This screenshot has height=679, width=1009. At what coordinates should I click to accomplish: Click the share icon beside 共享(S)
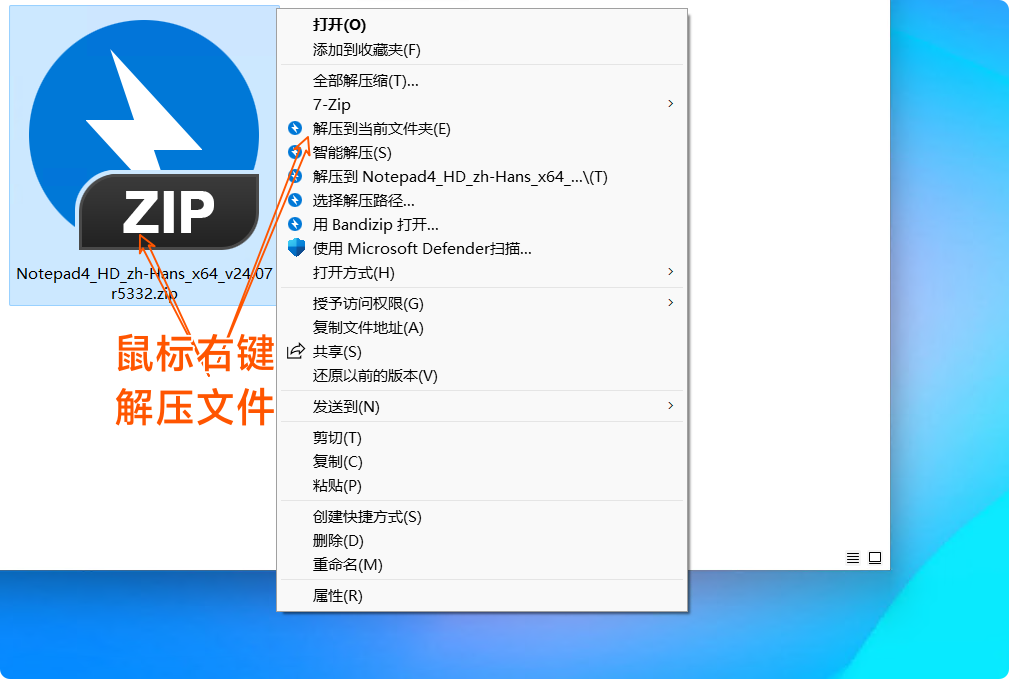(295, 351)
